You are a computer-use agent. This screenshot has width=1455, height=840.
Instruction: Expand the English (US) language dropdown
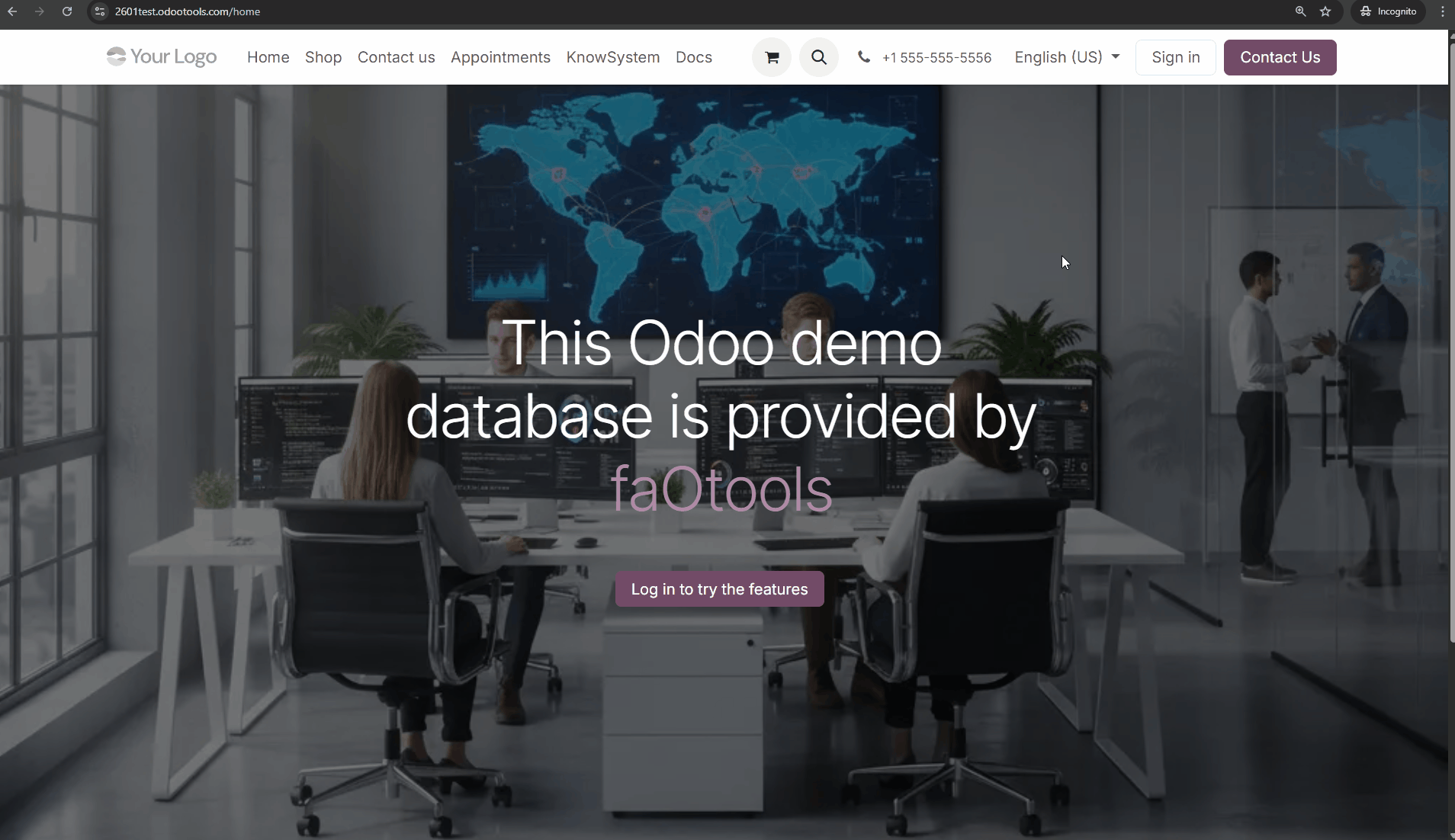(1067, 57)
